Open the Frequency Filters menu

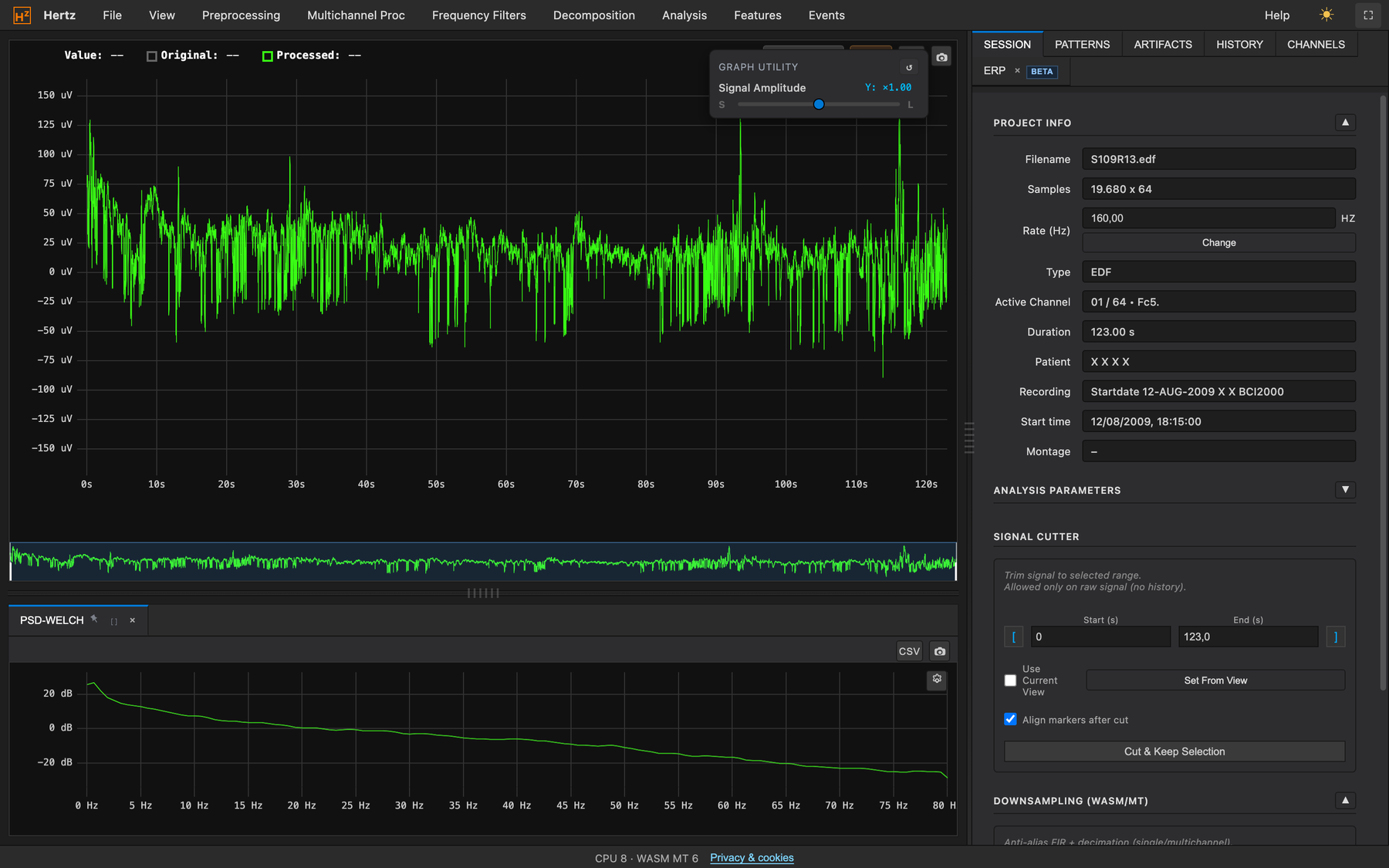point(479,15)
